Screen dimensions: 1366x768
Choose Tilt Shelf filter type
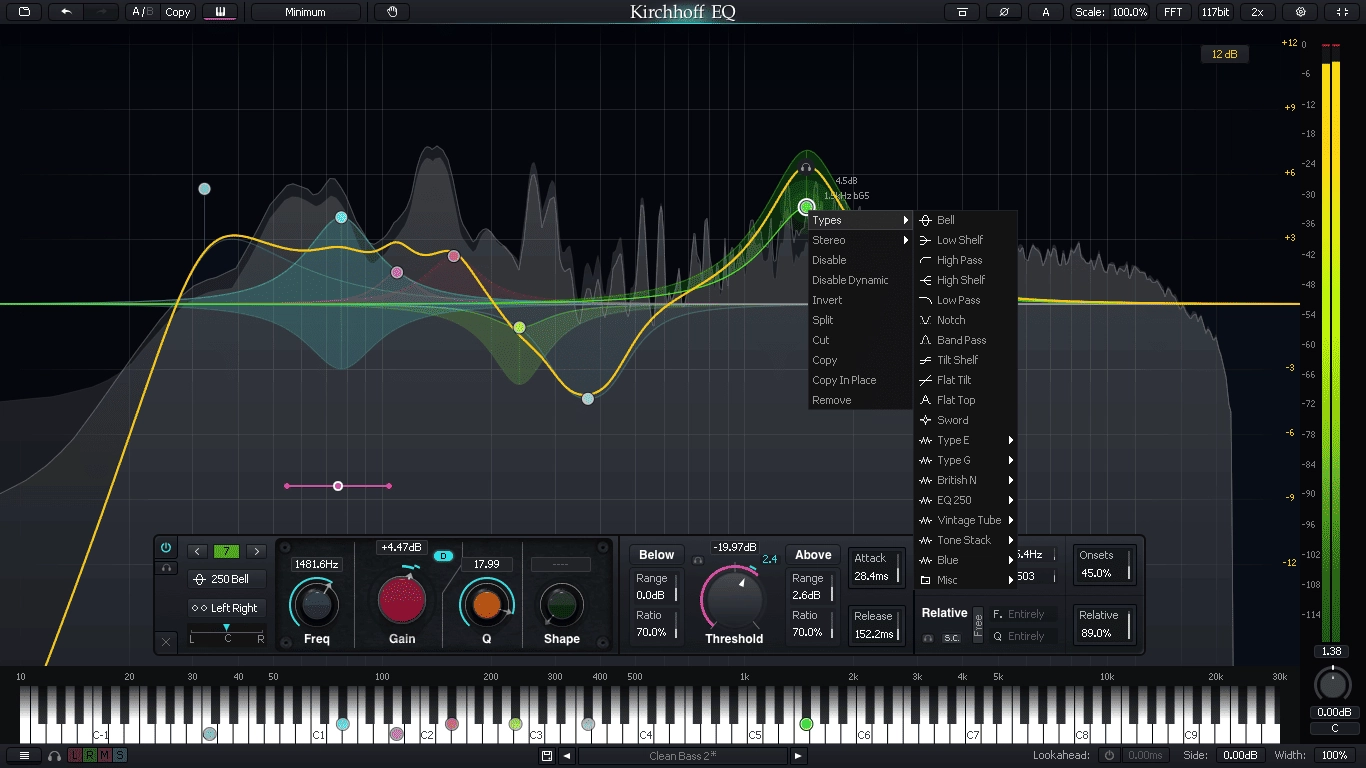(x=965, y=360)
